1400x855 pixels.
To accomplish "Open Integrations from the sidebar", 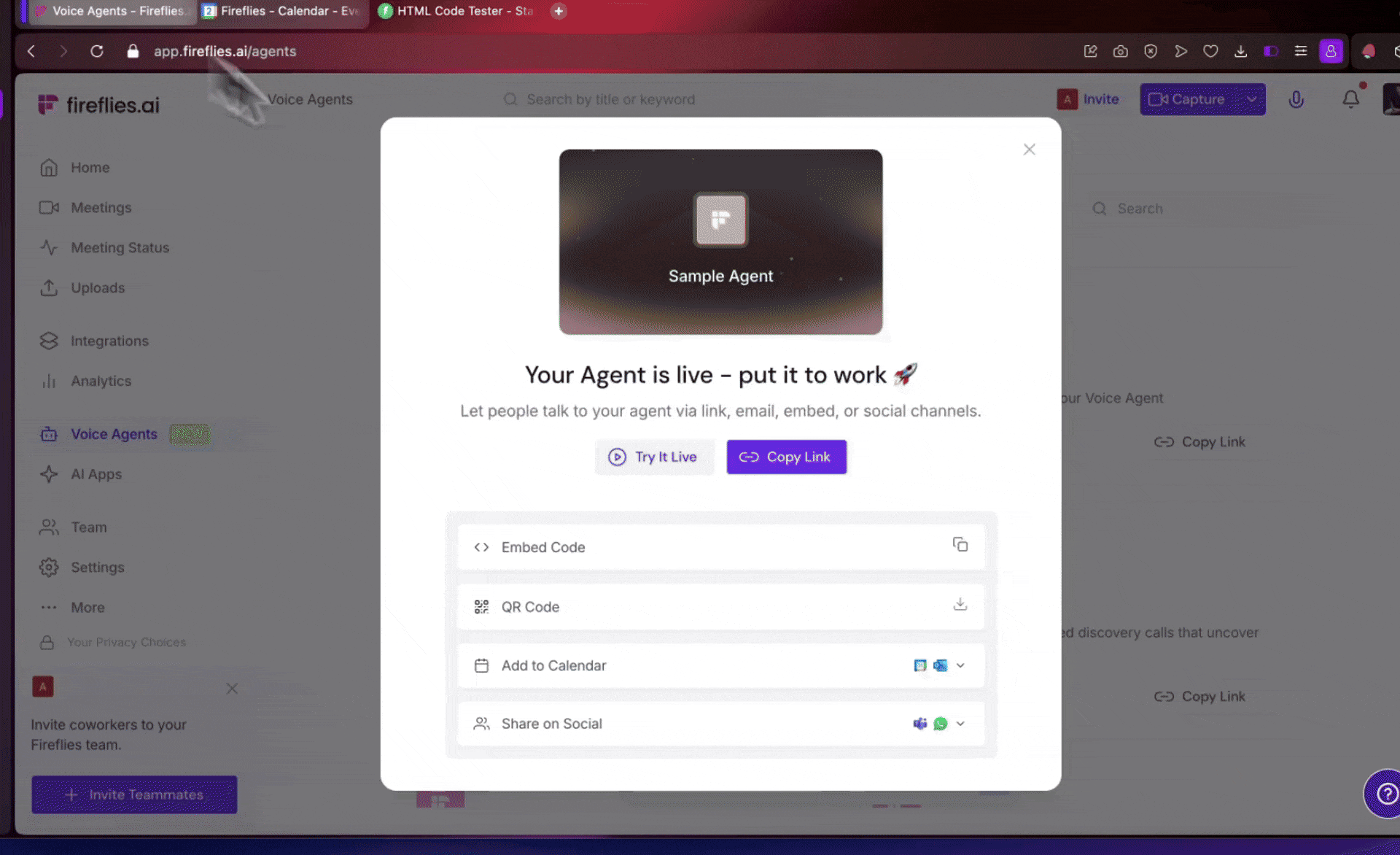I will pyautogui.click(x=109, y=341).
